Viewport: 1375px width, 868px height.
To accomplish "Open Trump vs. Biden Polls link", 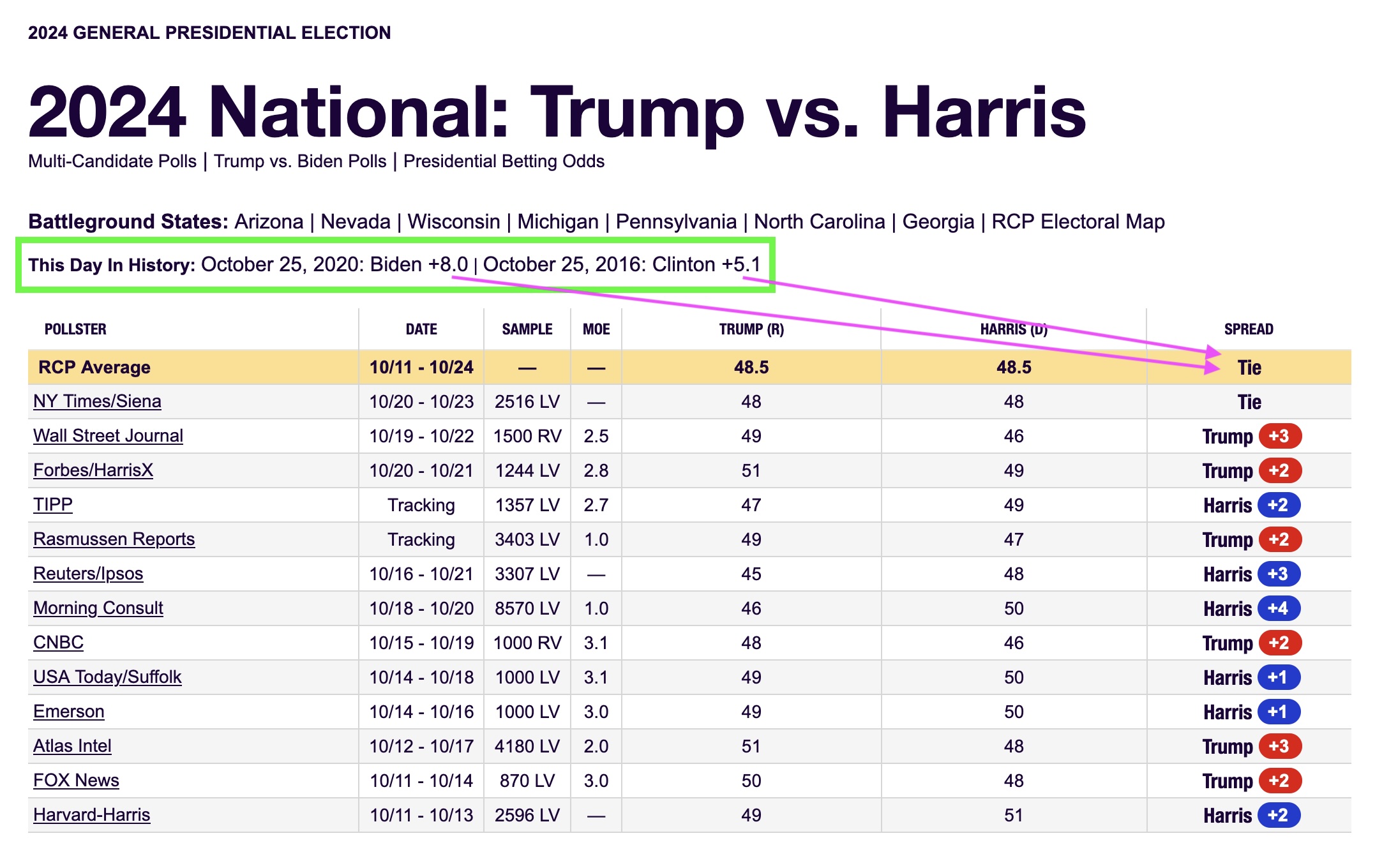I will pyautogui.click(x=300, y=161).
